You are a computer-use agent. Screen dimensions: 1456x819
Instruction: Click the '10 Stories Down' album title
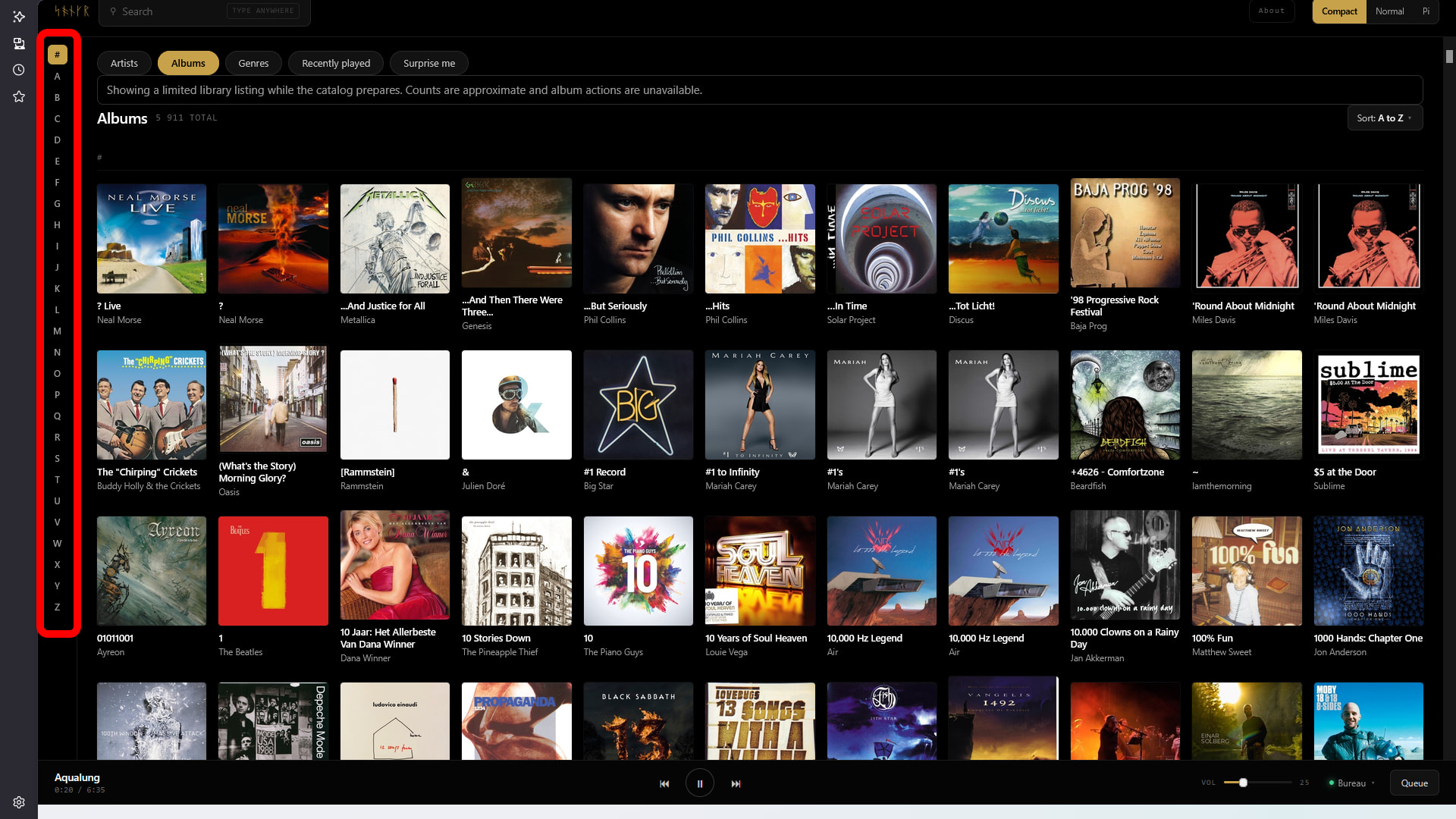pos(496,639)
